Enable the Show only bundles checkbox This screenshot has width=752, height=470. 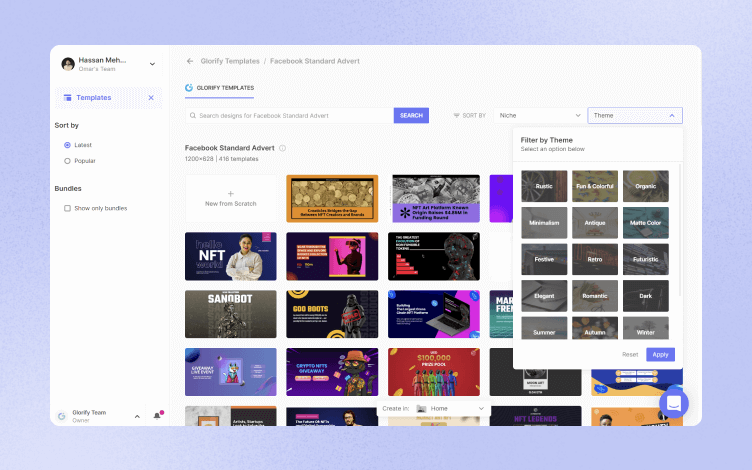pyautogui.click(x=67, y=208)
